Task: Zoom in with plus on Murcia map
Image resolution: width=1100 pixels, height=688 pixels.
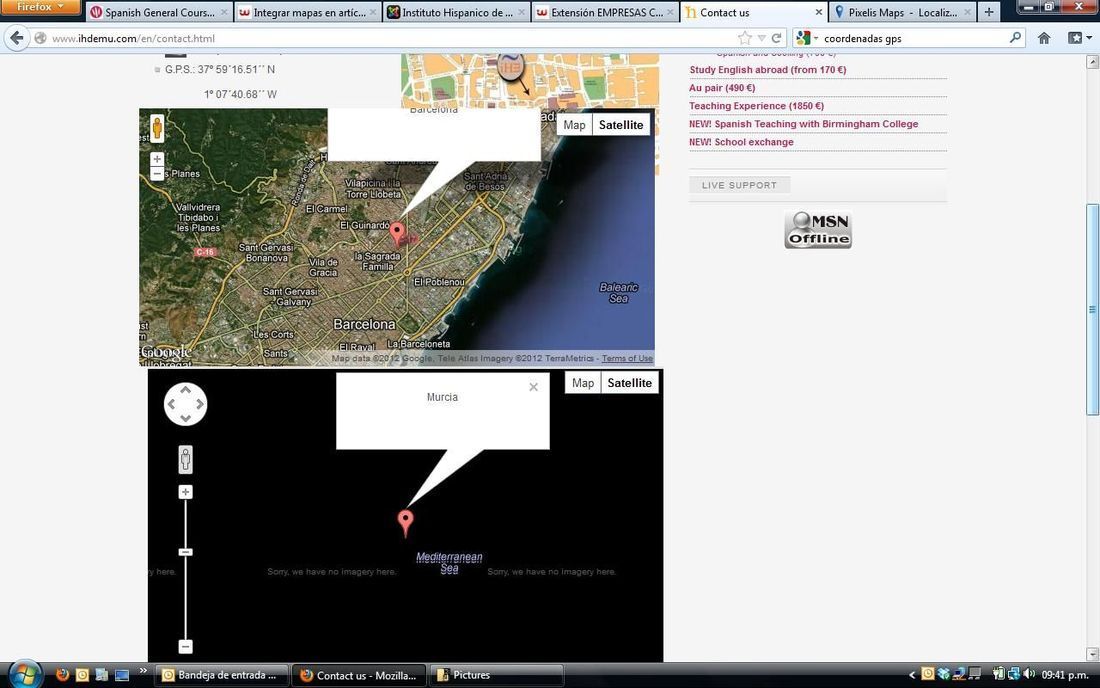Action: [185, 492]
